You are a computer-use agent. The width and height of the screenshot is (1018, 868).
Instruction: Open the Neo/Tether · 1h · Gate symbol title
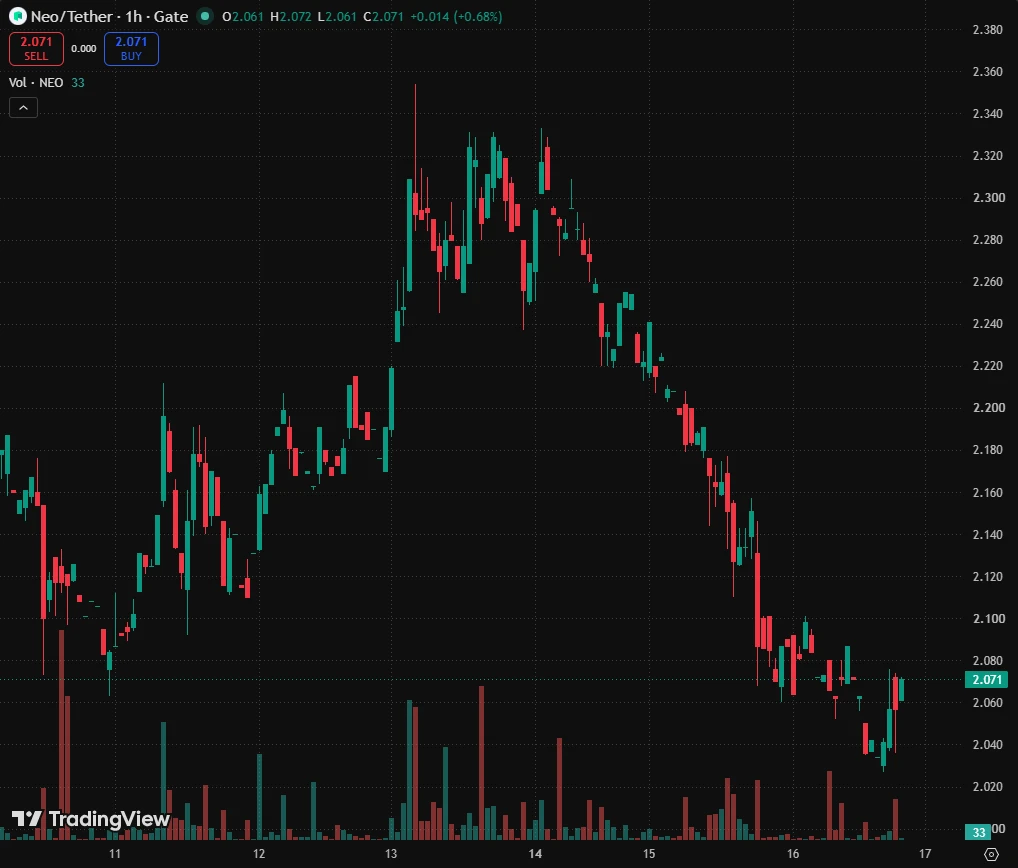tap(110, 16)
